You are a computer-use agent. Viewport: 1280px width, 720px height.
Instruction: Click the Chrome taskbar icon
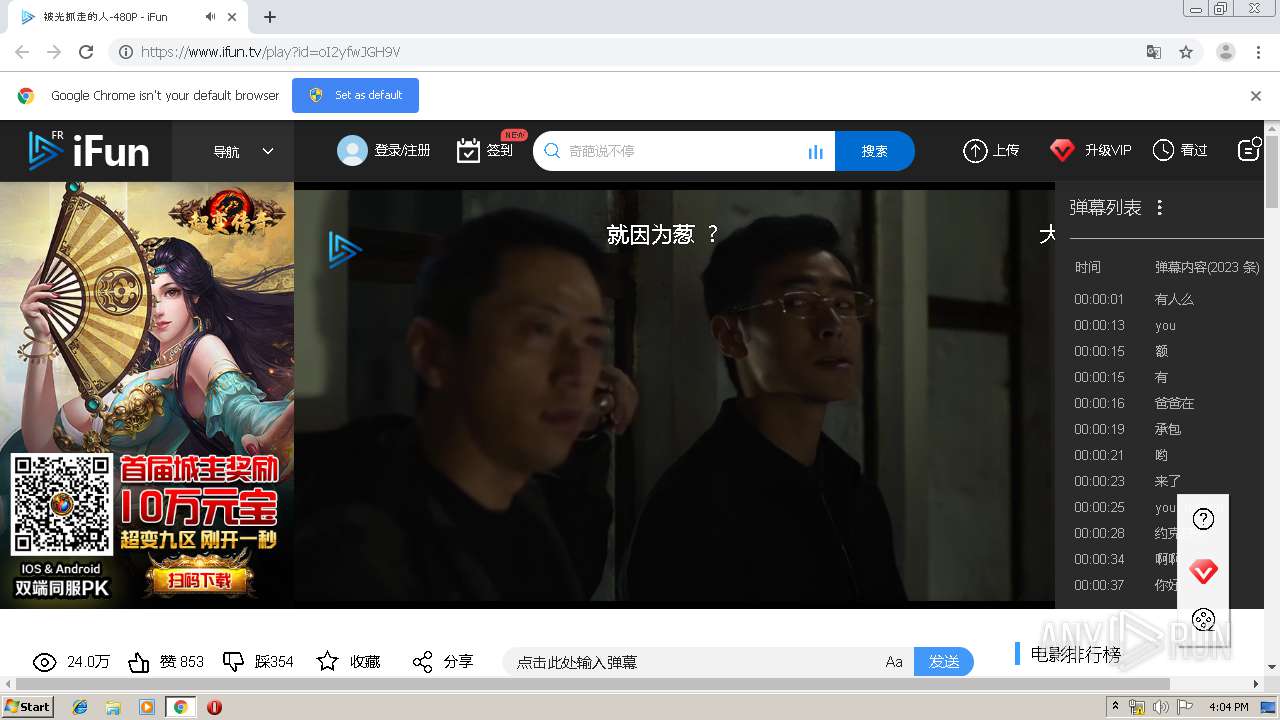pyautogui.click(x=181, y=707)
